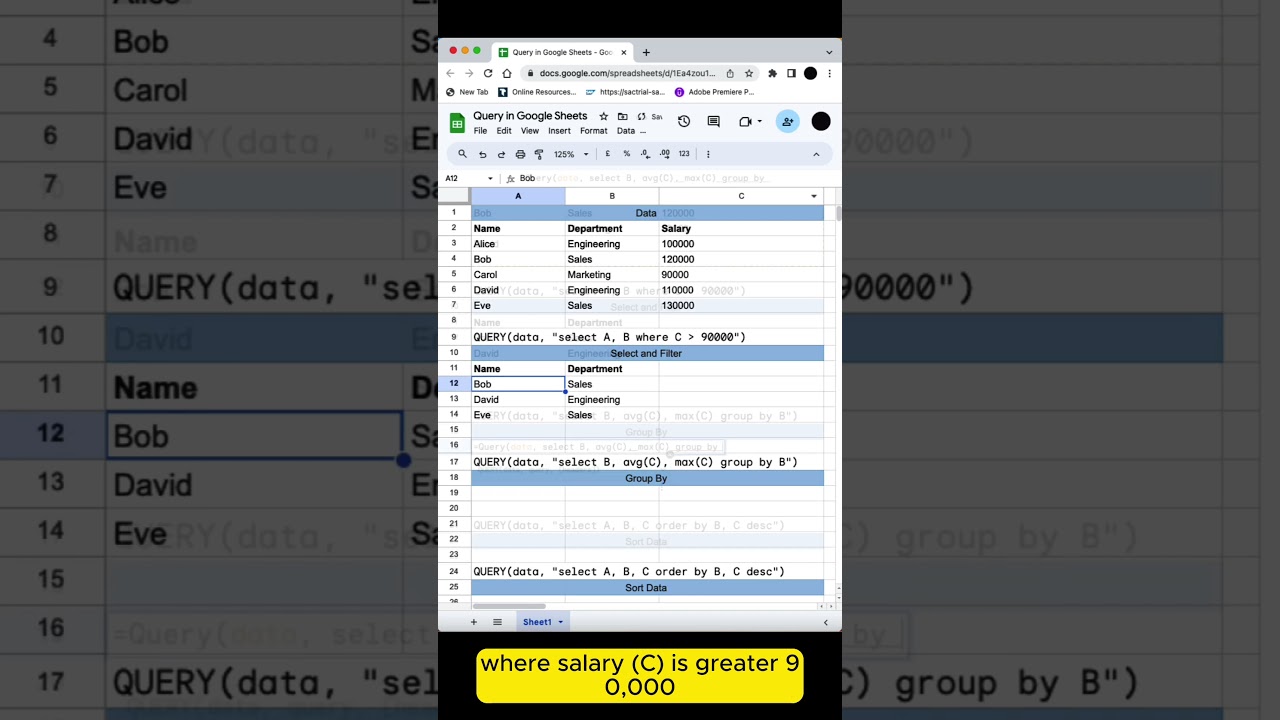Click the search menus magnifier icon

coord(462,154)
